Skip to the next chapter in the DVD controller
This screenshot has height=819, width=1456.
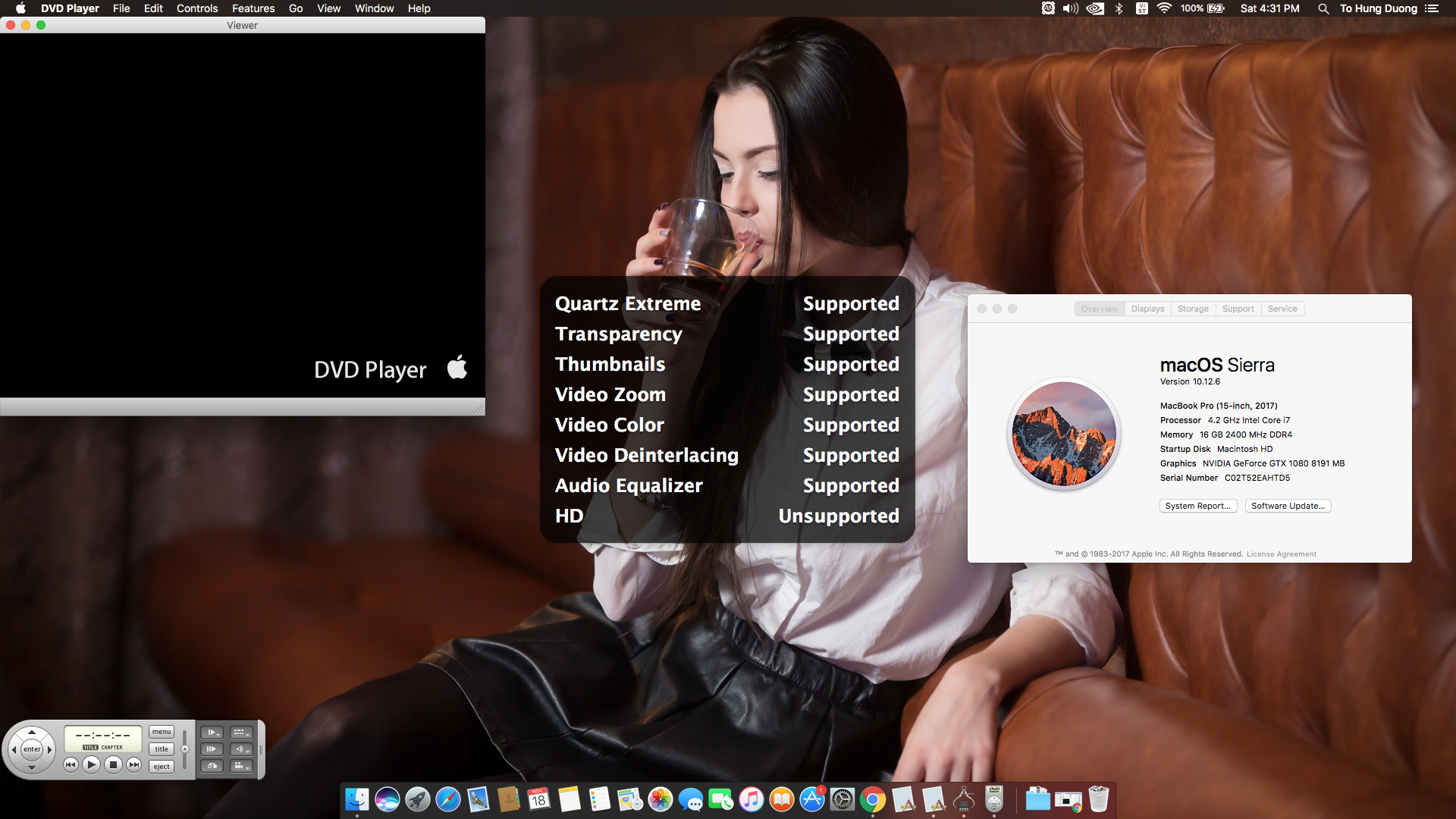[133, 764]
